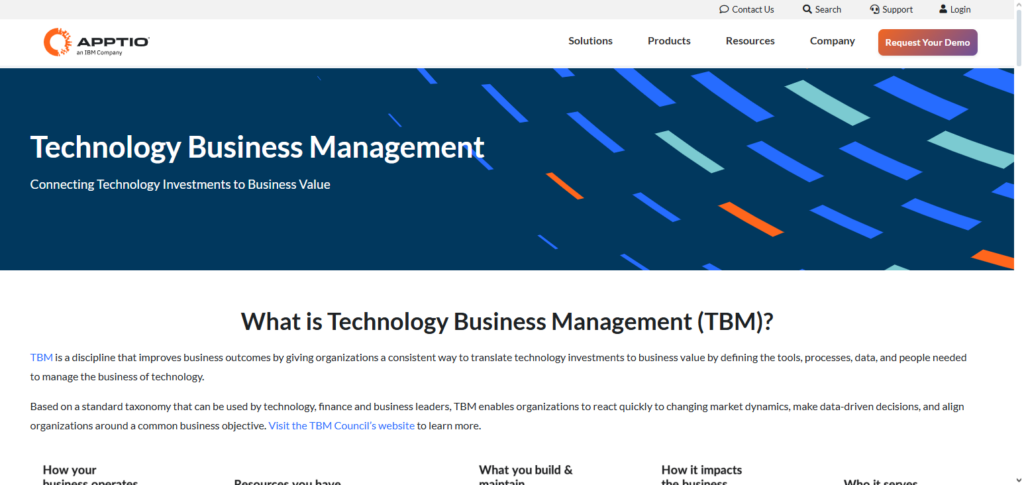Open the Products menu
The image size is (1024, 485).
click(669, 40)
